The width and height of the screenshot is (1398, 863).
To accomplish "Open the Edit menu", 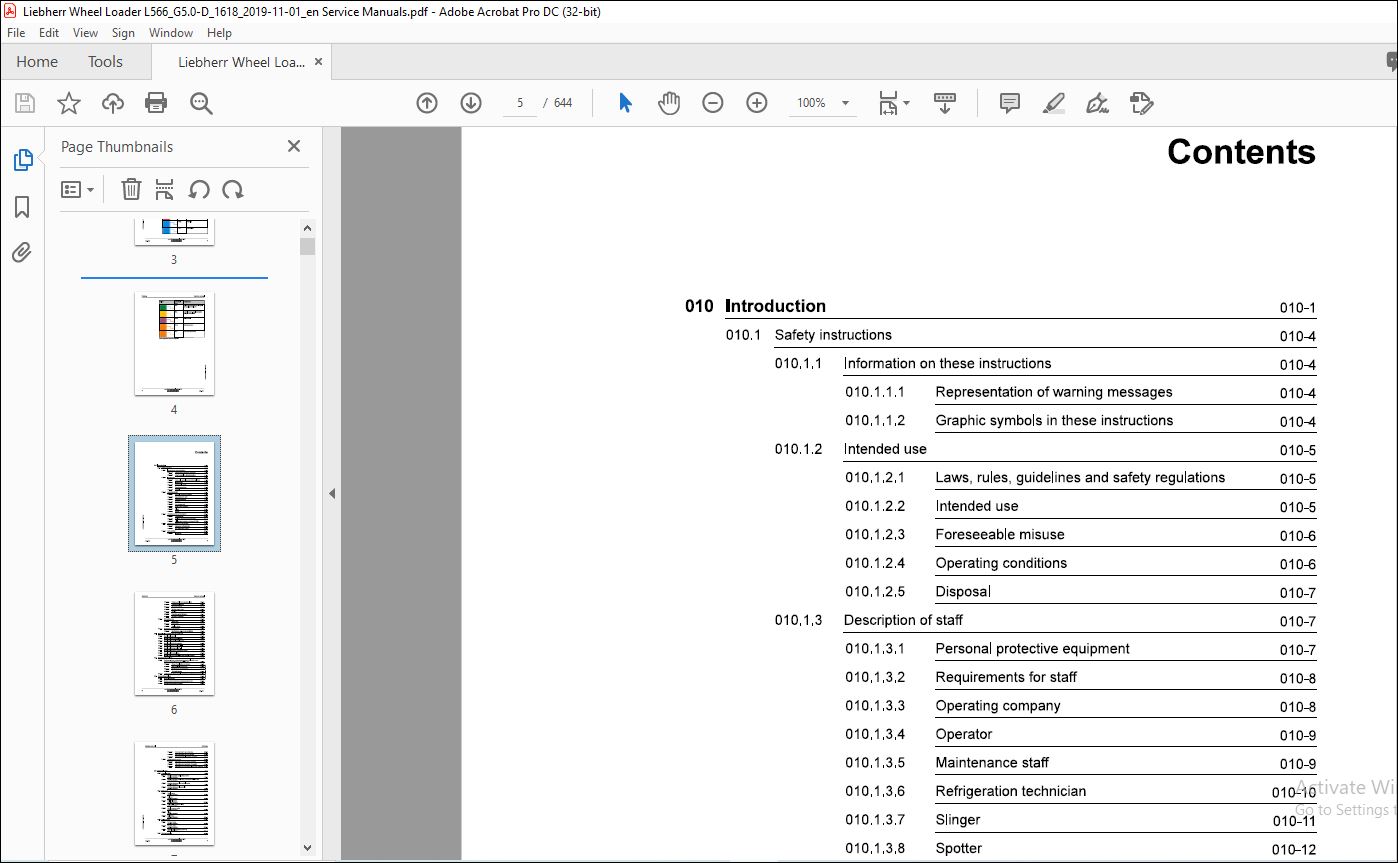I will (49, 33).
